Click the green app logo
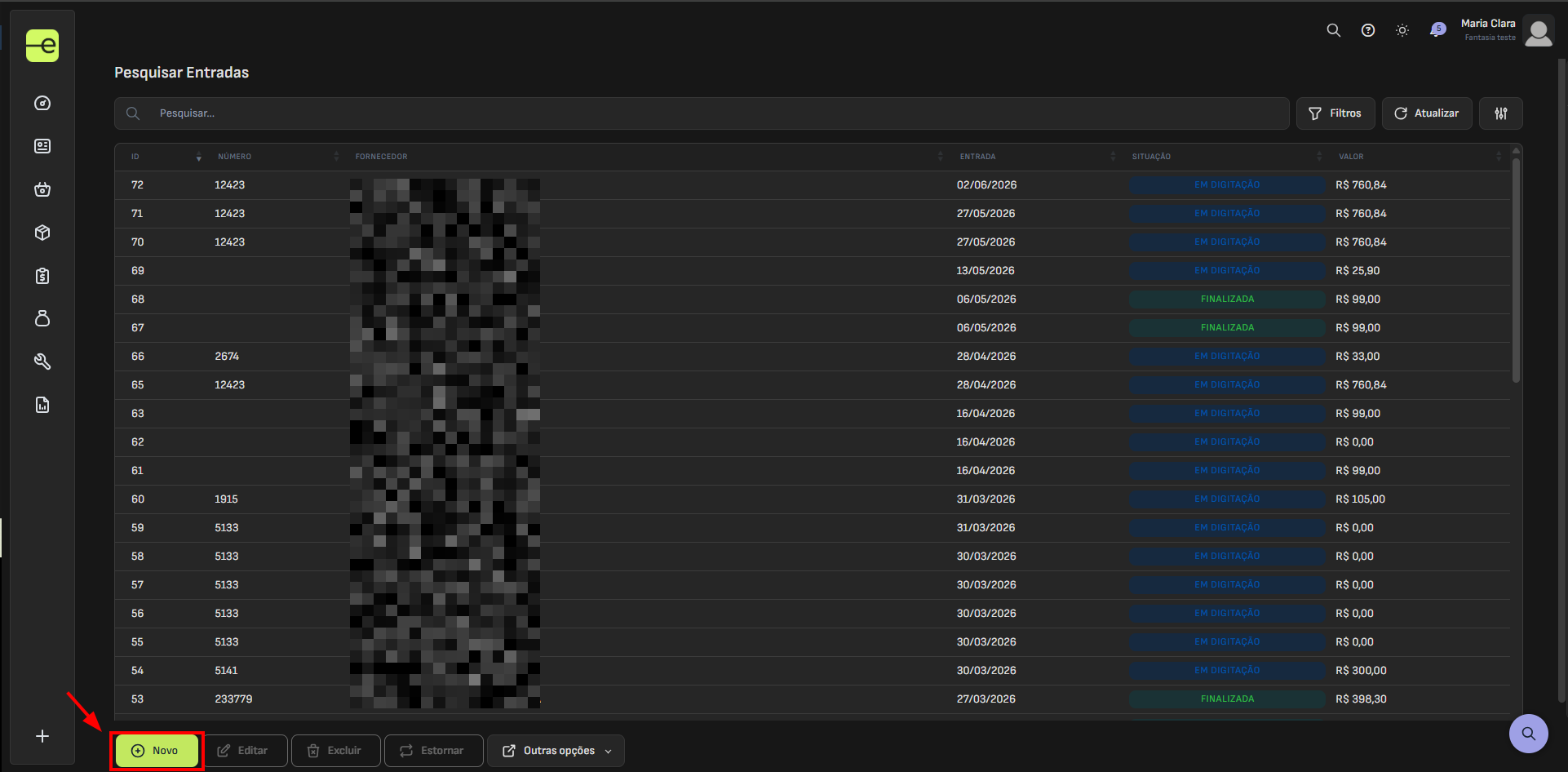This screenshot has height=772, width=1568. pyautogui.click(x=42, y=46)
